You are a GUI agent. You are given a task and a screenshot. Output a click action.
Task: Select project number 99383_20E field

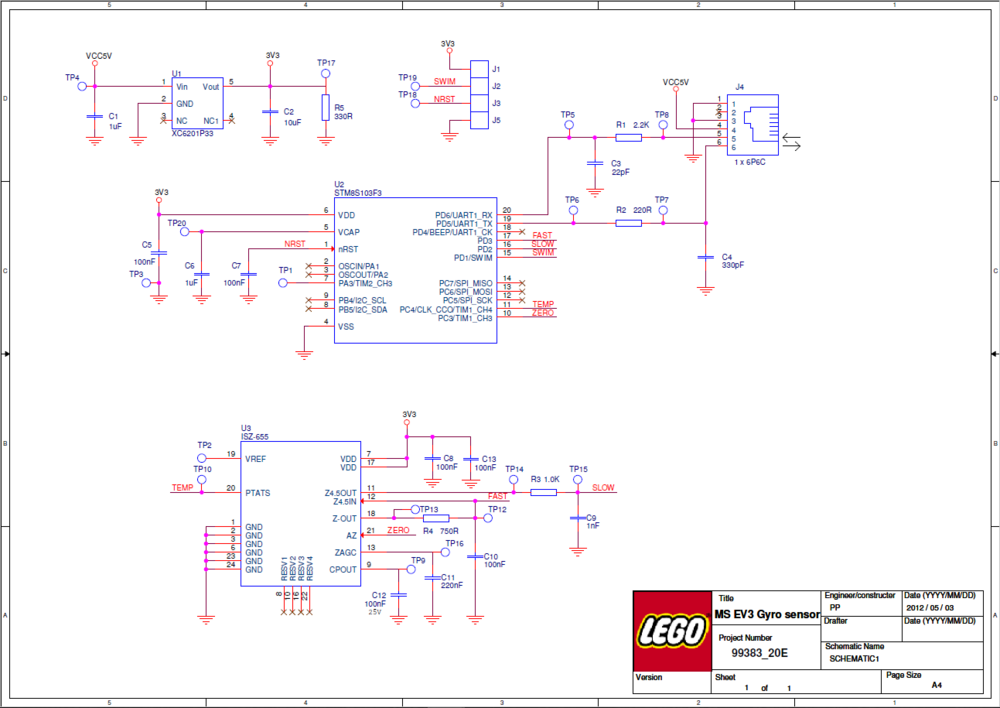[759, 652]
